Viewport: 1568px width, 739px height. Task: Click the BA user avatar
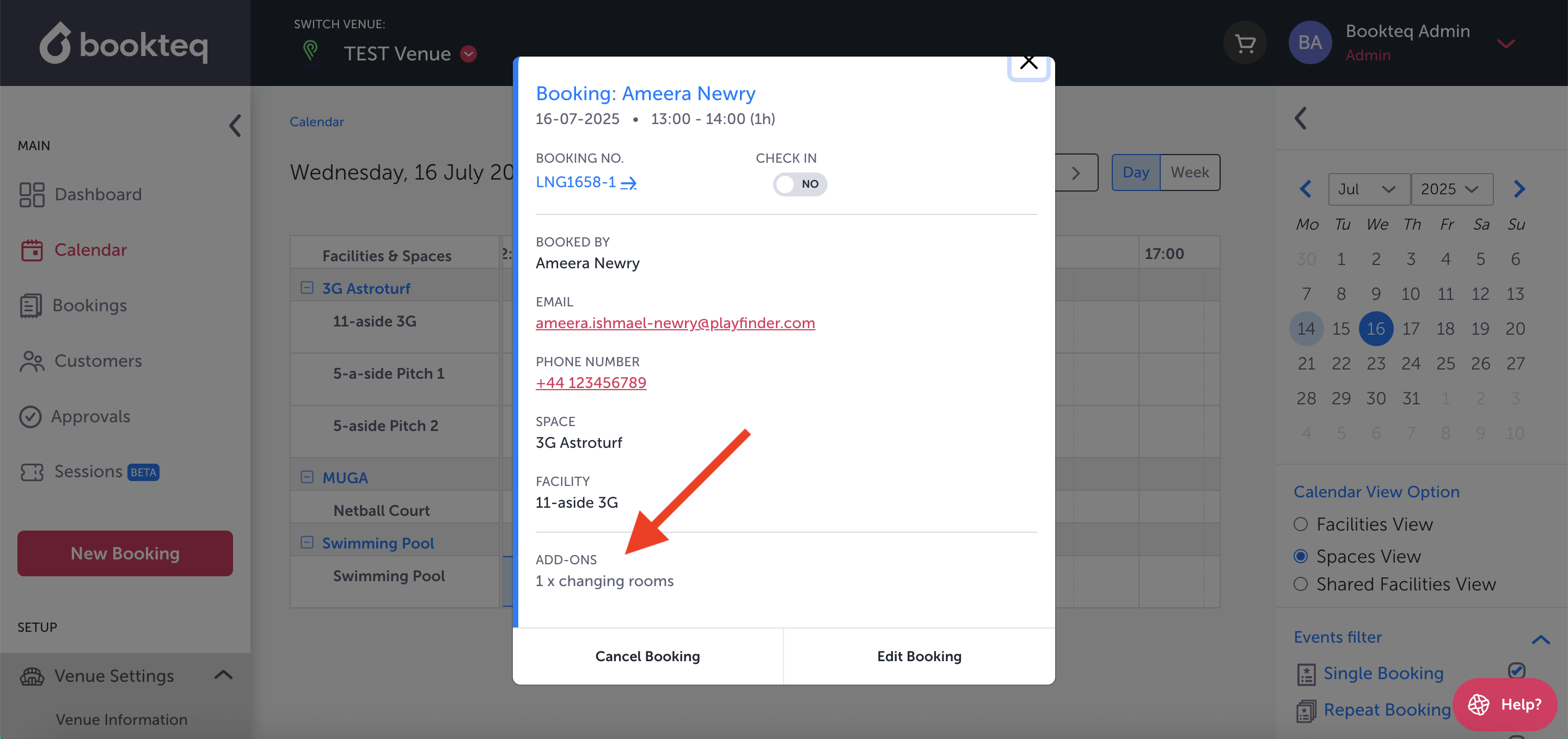click(1310, 42)
